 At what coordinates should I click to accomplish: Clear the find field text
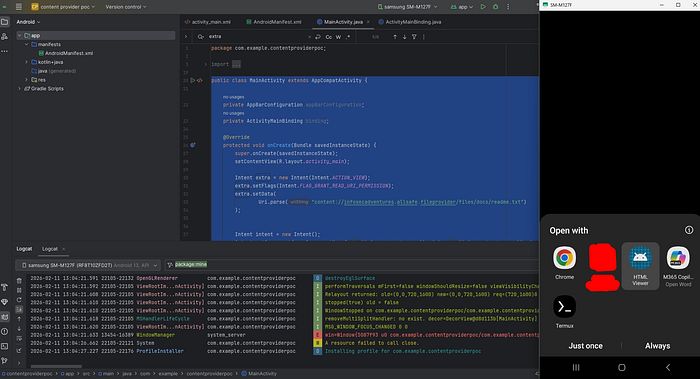(309, 37)
